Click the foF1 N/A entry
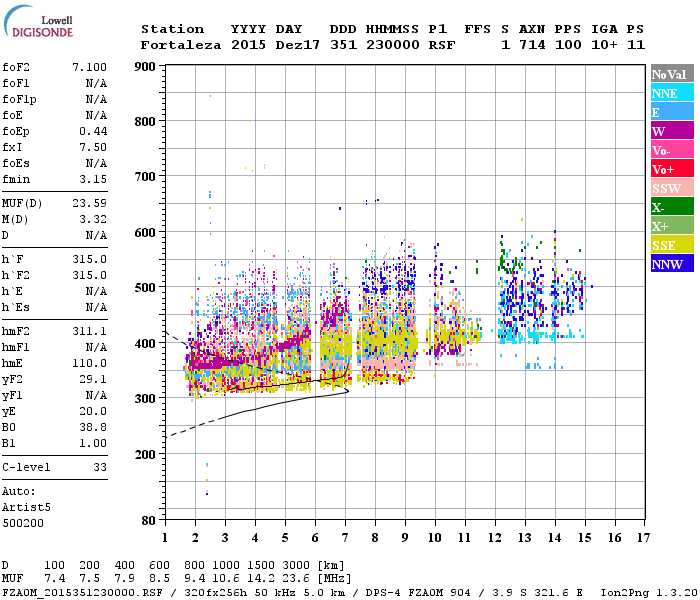700x600 pixels. (54, 83)
